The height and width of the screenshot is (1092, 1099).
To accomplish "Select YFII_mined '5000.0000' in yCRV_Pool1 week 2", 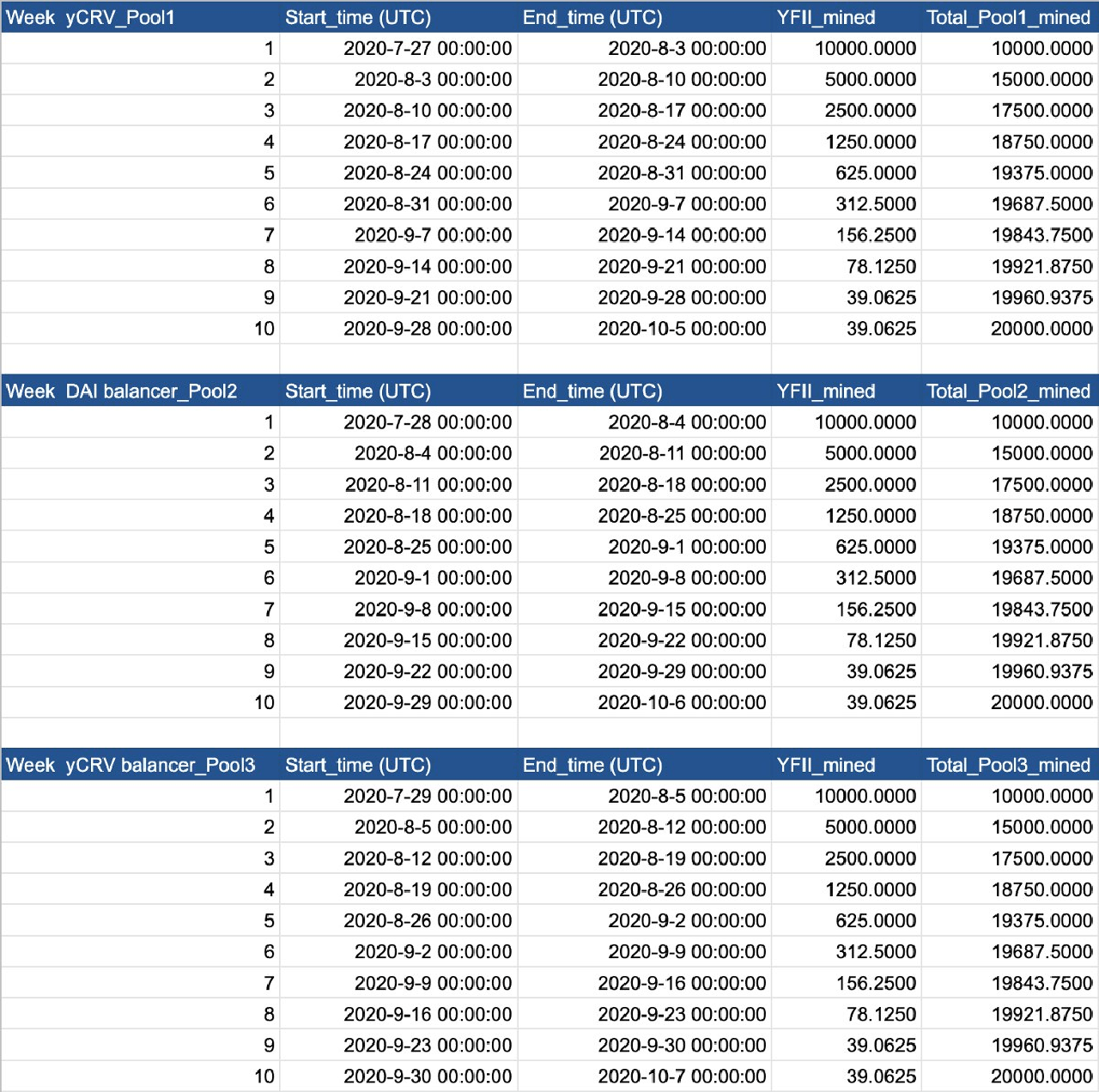I will click(847, 80).
